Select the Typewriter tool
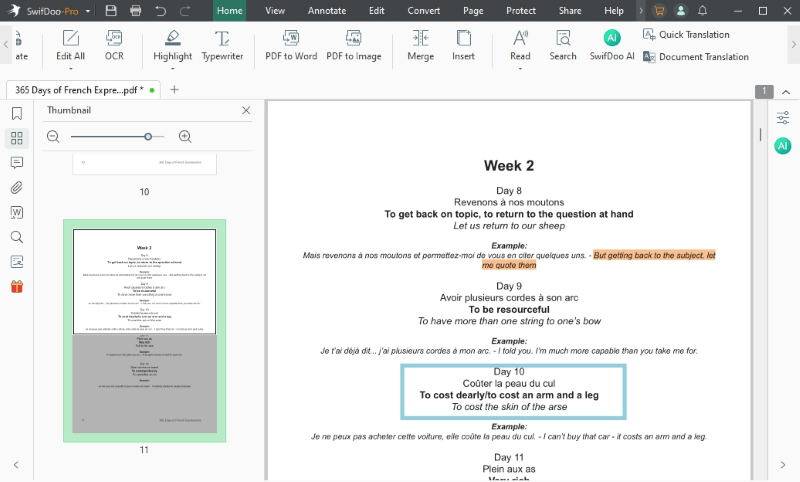The height and width of the screenshot is (482, 800). coord(222,44)
